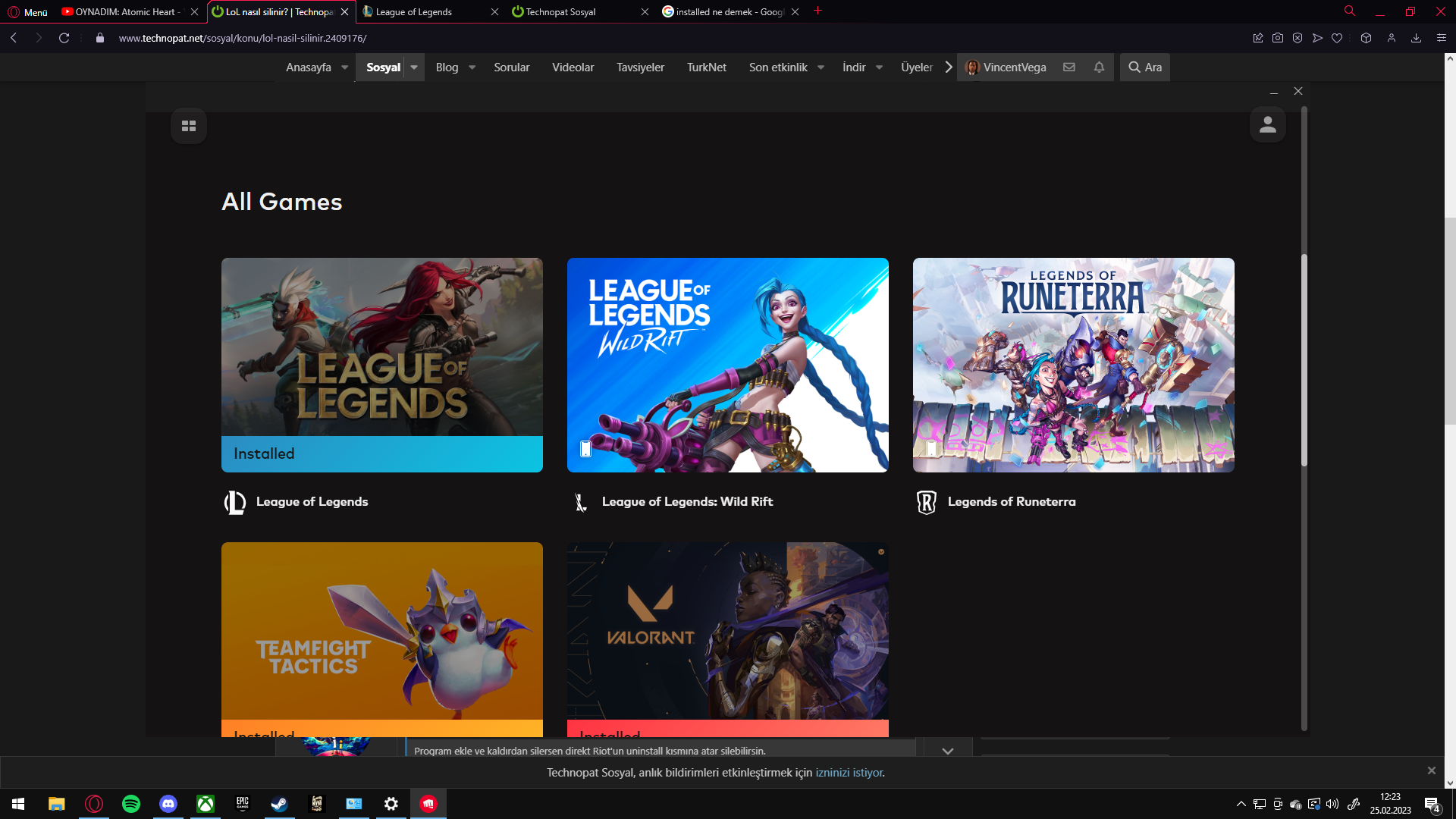Open Discord from the taskbar

pos(168,804)
